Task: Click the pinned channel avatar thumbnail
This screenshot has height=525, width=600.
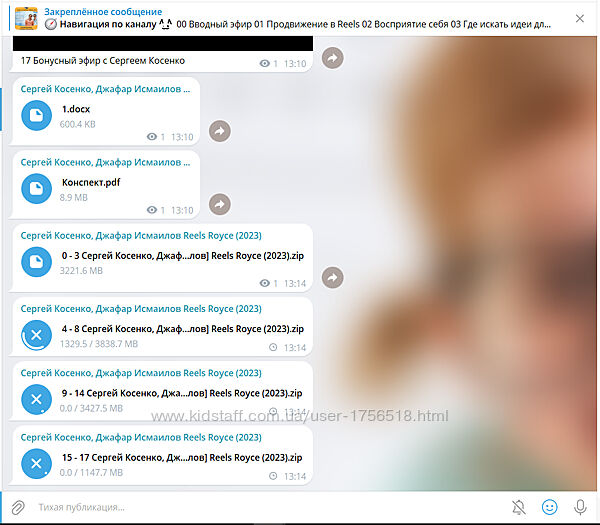Action: [x=26, y=18]
